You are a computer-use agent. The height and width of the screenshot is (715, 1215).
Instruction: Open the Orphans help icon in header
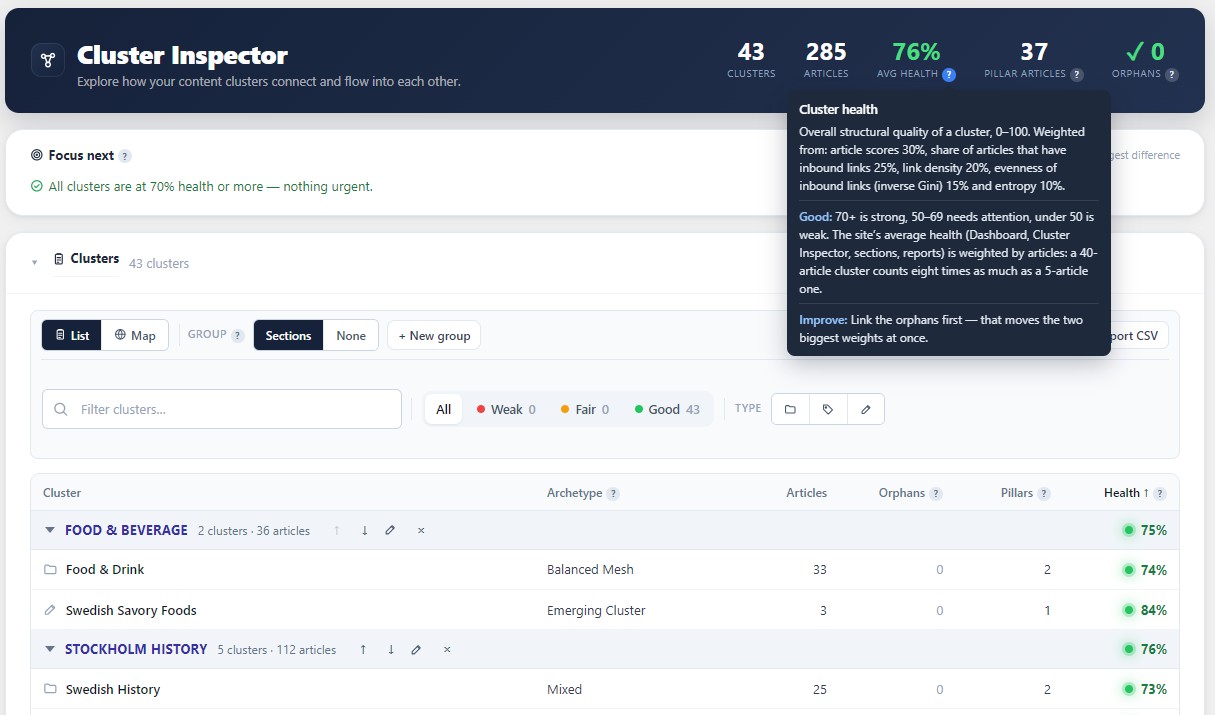(x=1172, y=74)
